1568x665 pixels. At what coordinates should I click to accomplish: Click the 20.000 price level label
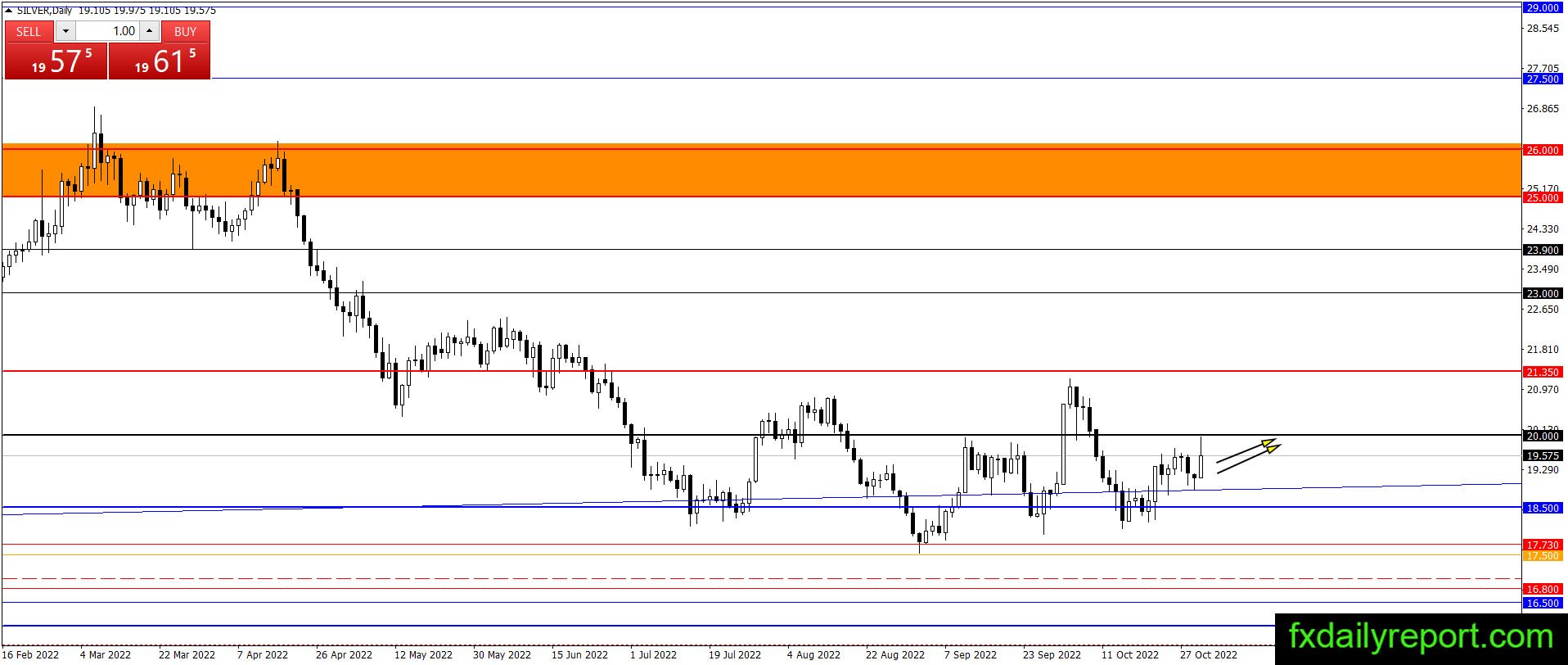(x=1543, y=436)
